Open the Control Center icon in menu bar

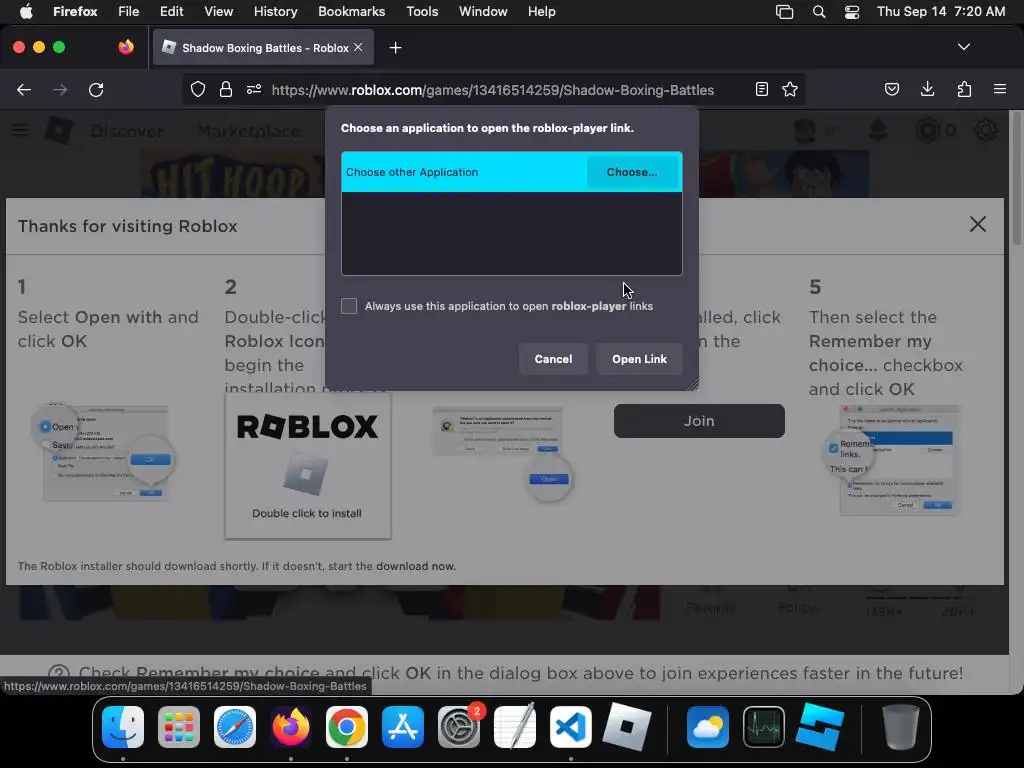[x=852, y=12]
